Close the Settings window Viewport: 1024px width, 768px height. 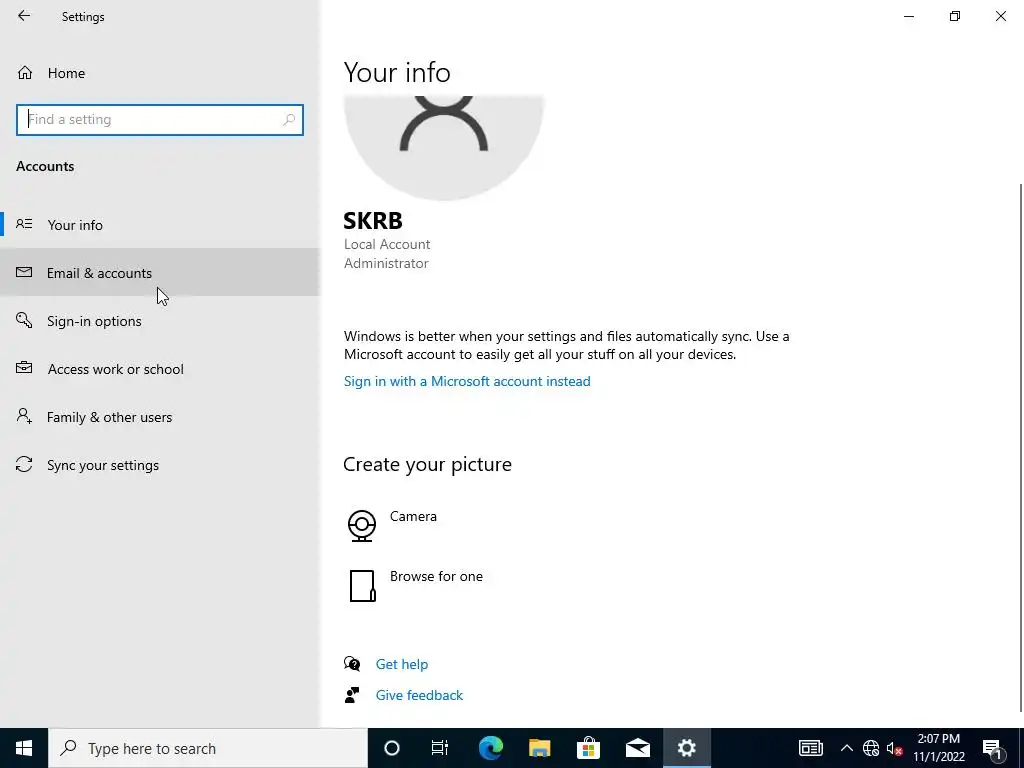(1000, 16)
